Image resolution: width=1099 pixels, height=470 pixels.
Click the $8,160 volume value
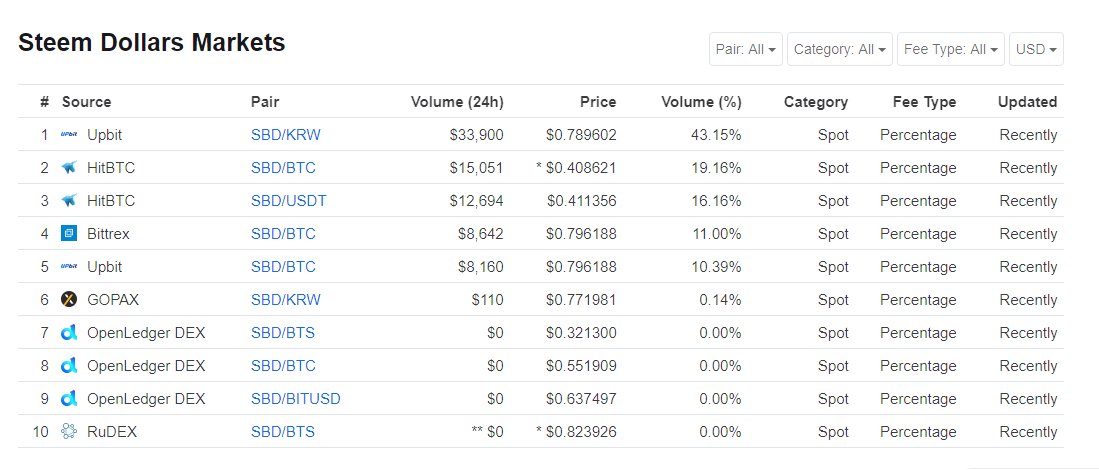481,266
